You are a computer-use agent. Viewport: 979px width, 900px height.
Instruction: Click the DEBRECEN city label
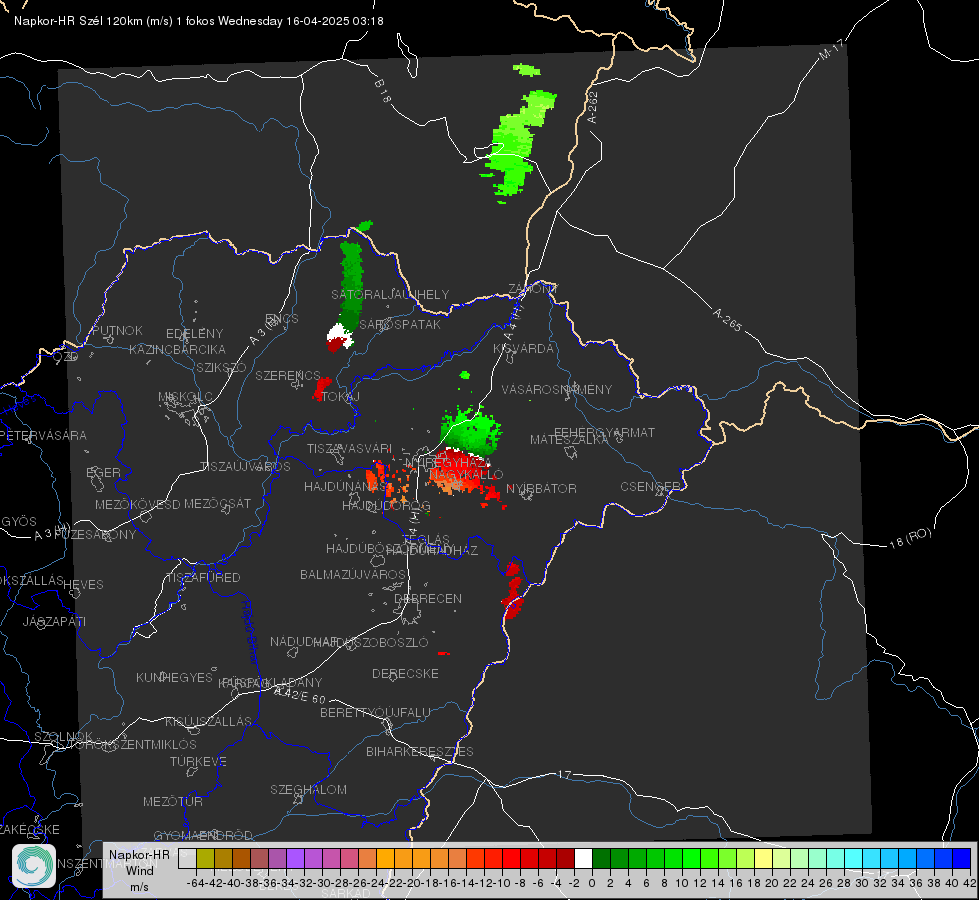[x=428, y=598]
